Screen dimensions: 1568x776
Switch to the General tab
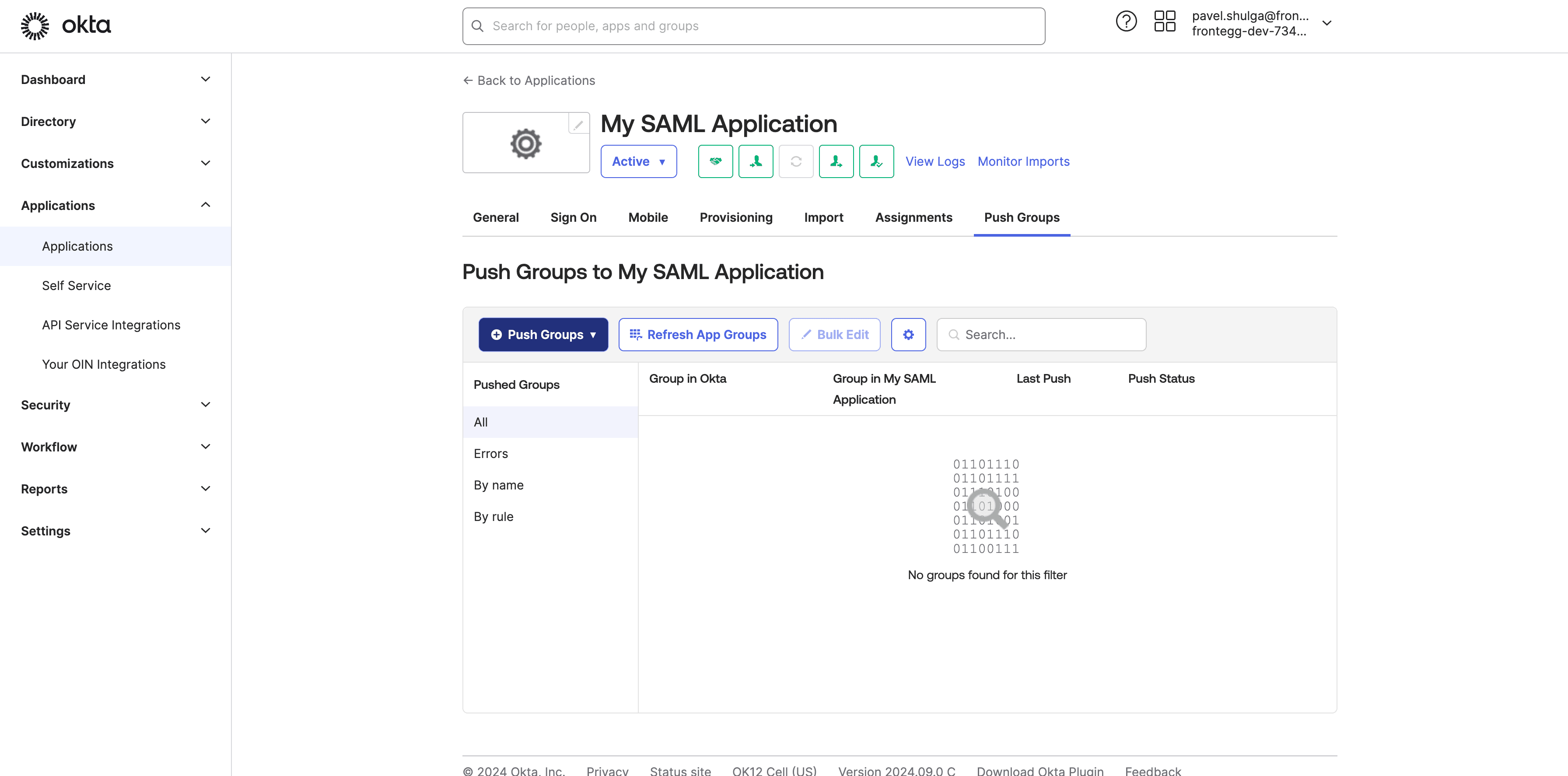coord(496,217)
